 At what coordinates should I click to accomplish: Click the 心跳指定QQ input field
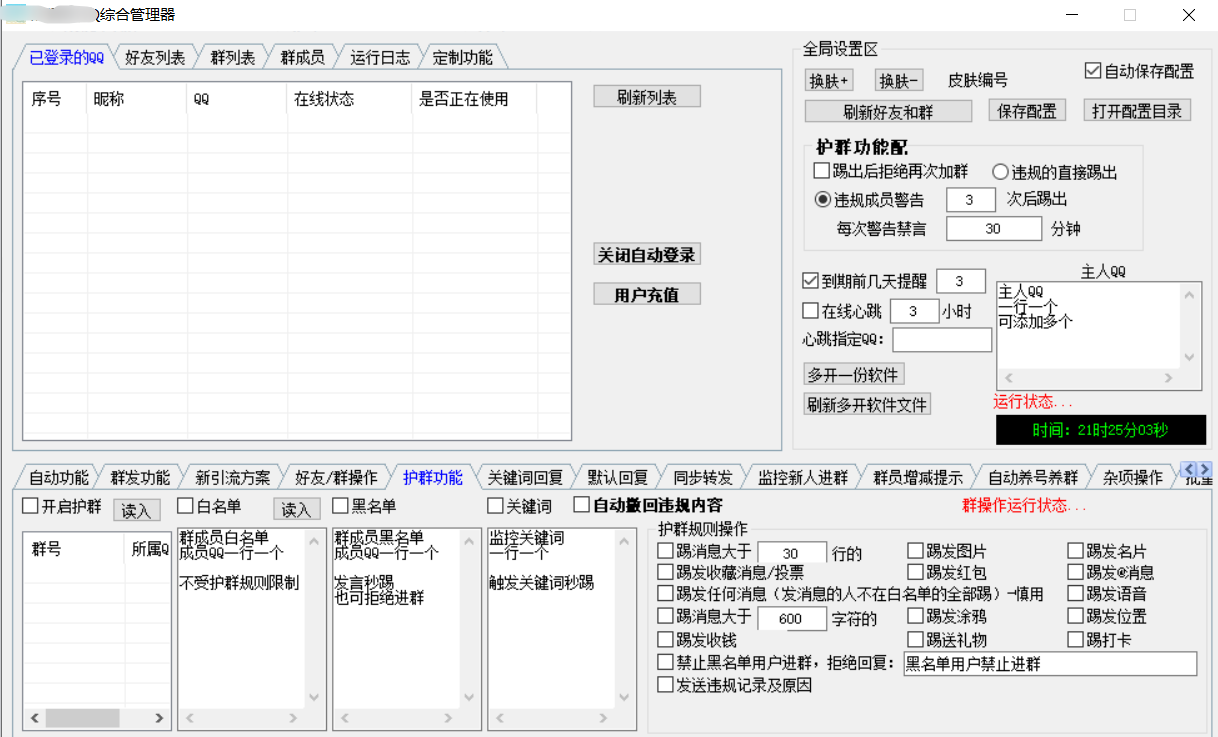942,340
